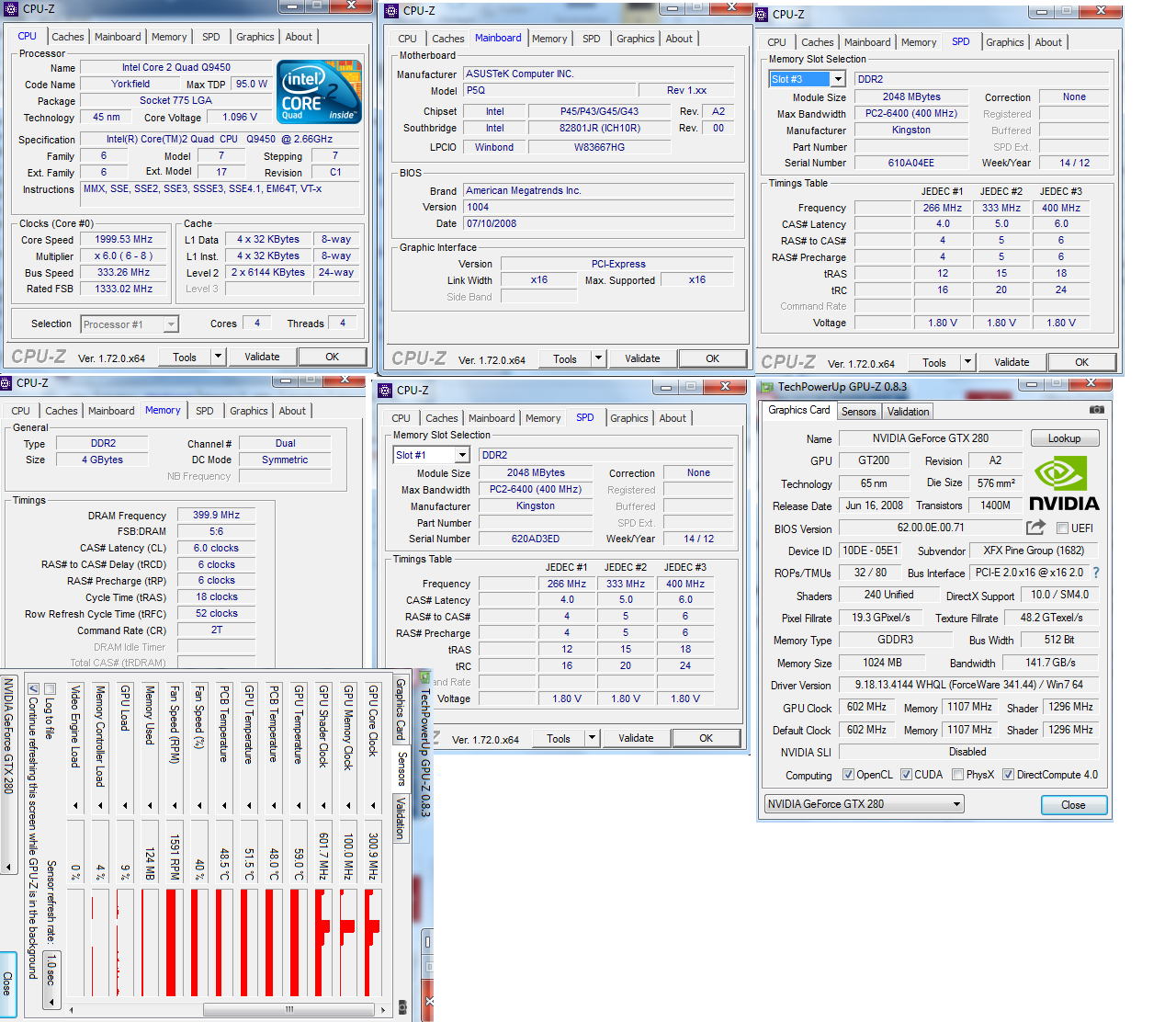Click Validate in the CPU-Z Q9450 window
The image size is (1176, 1022).
262,357
